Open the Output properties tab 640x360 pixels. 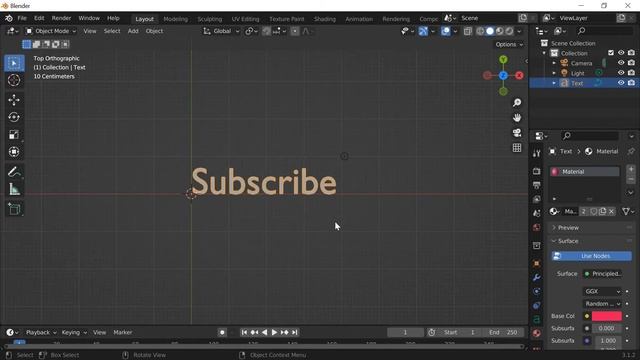(536, 185)
